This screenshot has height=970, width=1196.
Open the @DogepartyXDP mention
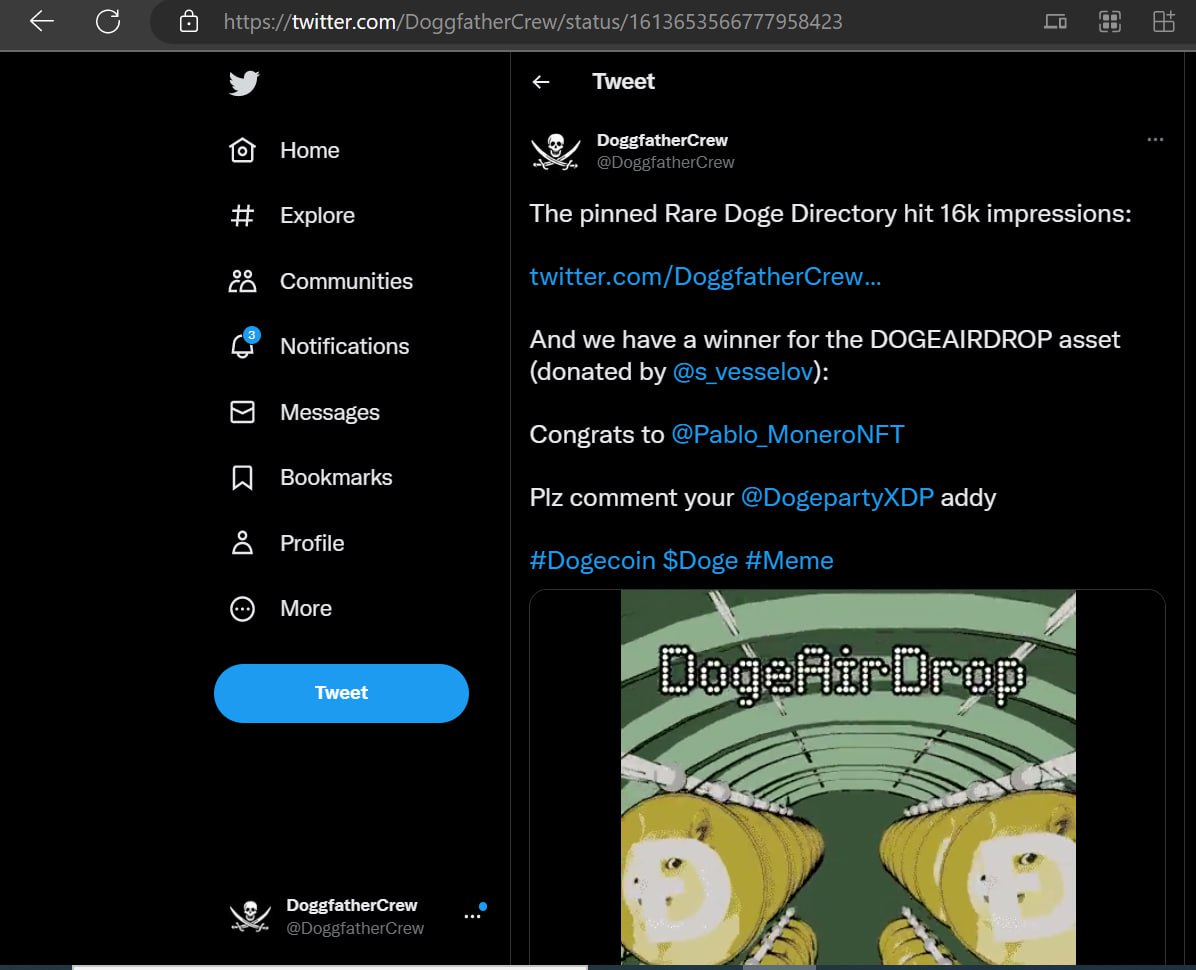(838, 498)
